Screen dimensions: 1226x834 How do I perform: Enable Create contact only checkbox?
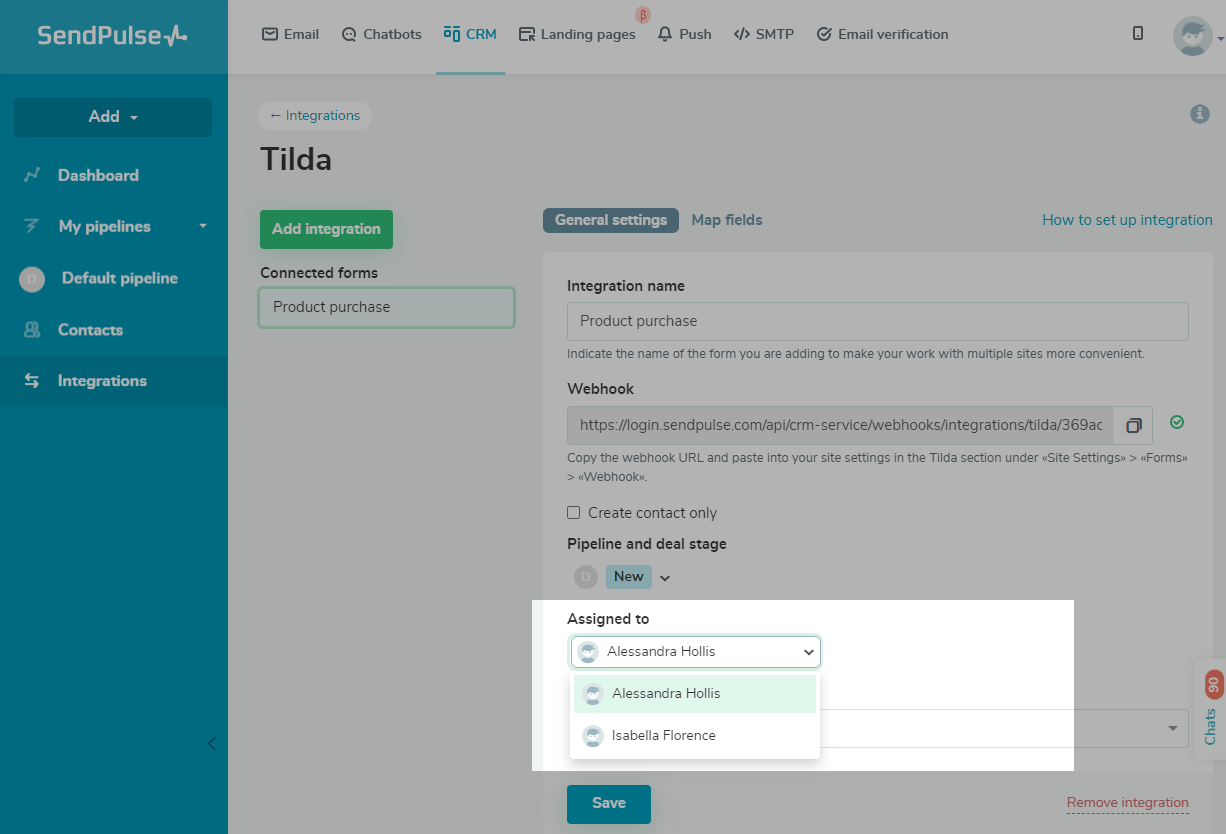click(574, 513)
